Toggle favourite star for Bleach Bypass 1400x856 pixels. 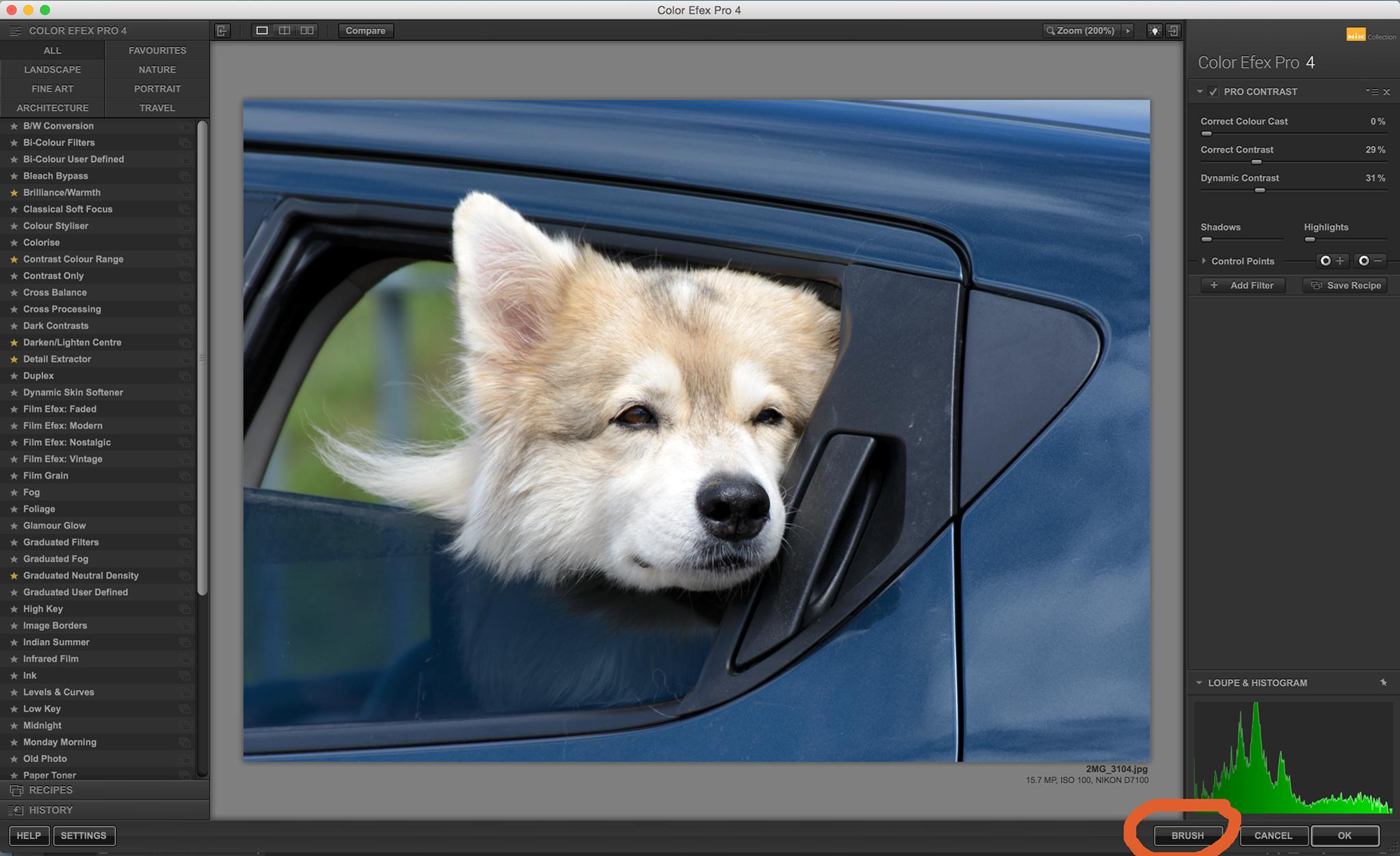[x=14, y=176]
